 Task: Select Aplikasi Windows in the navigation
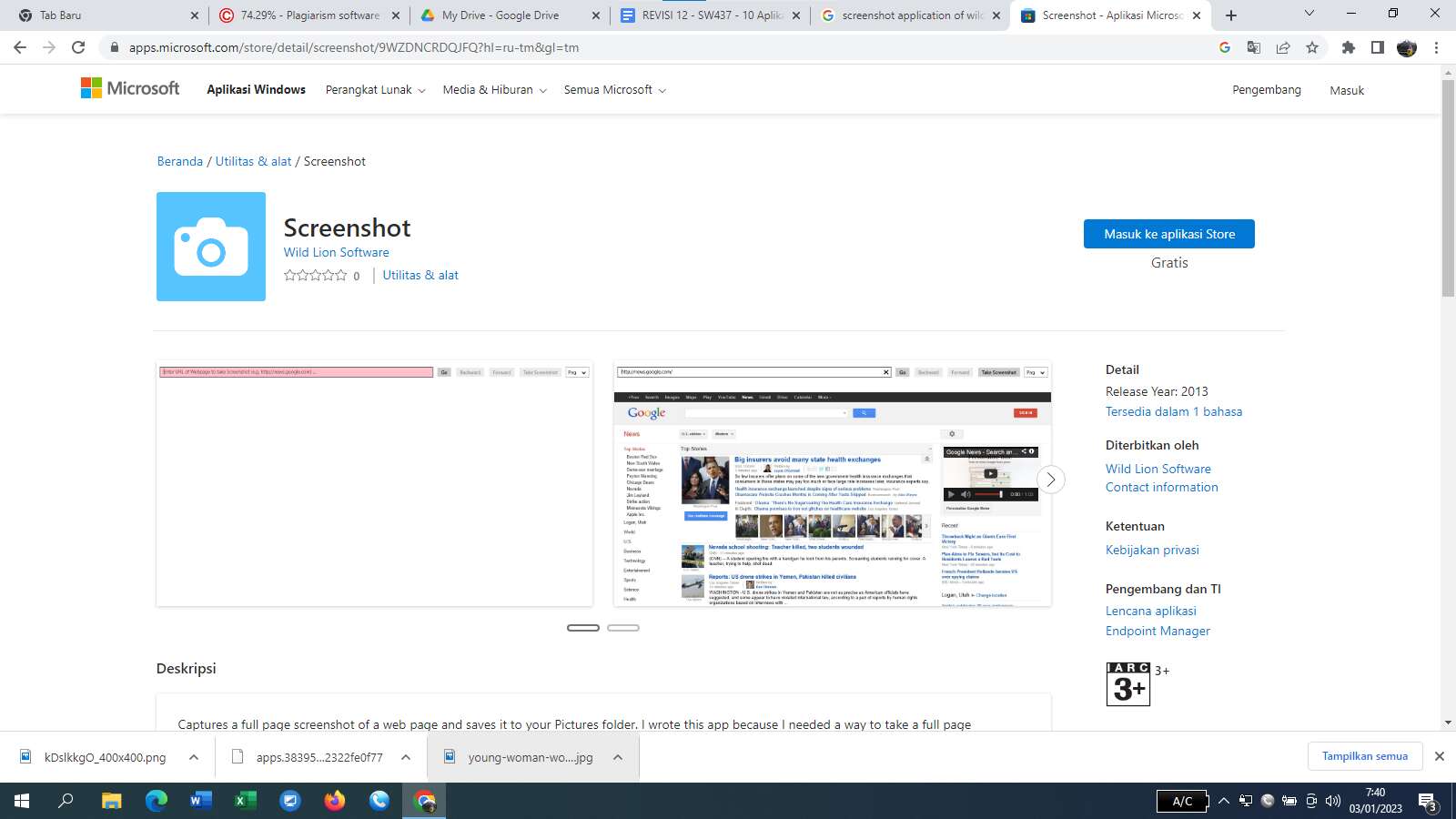[x=256, y=89]
